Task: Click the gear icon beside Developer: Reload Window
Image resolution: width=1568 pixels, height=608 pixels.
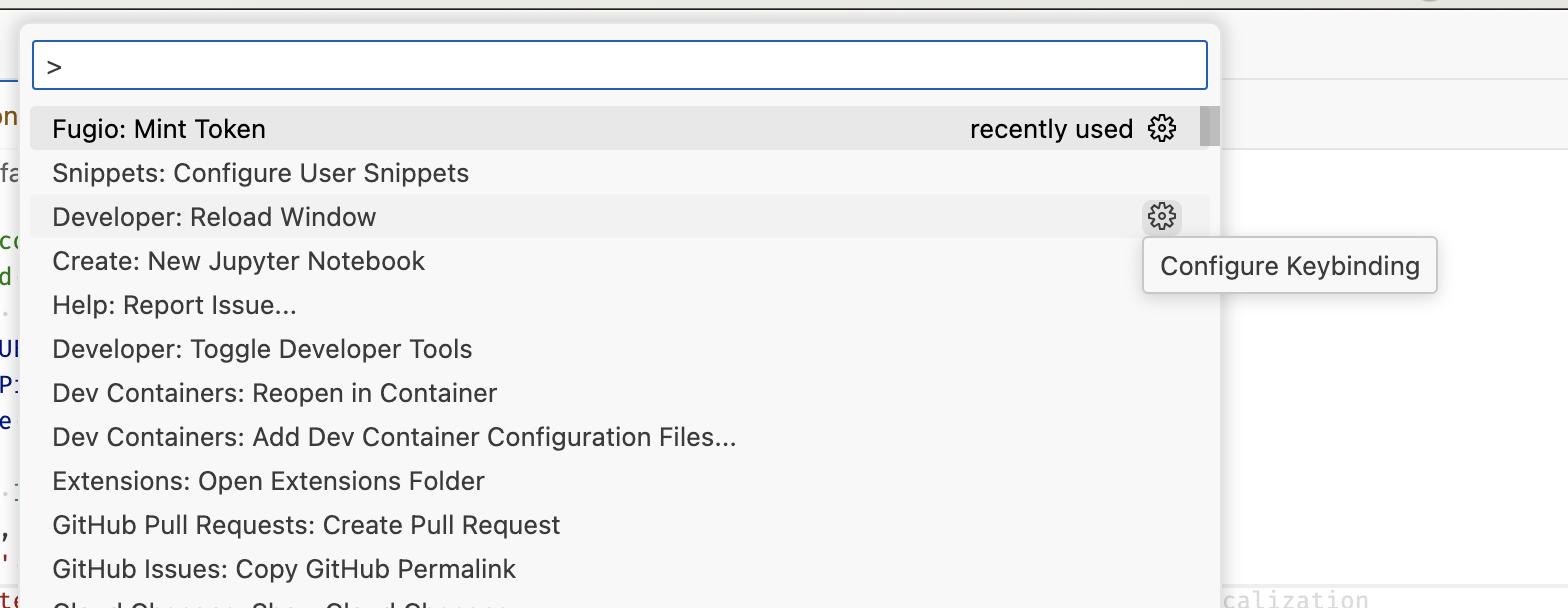Action: click(x=1161, y=217)
